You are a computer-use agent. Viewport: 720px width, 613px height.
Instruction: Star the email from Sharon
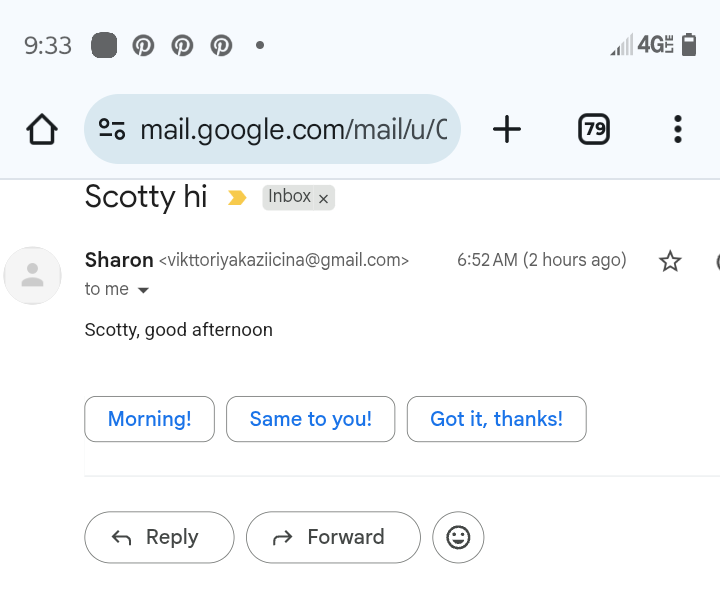coord(670,262)
